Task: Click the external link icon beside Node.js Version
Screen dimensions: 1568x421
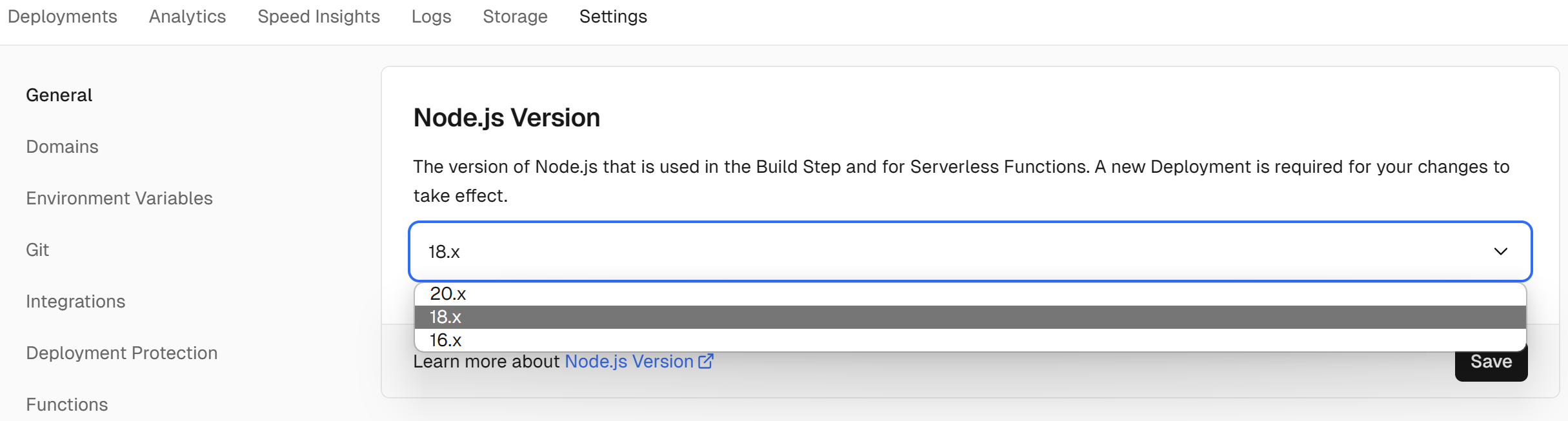Action: [x=706, y=361]
